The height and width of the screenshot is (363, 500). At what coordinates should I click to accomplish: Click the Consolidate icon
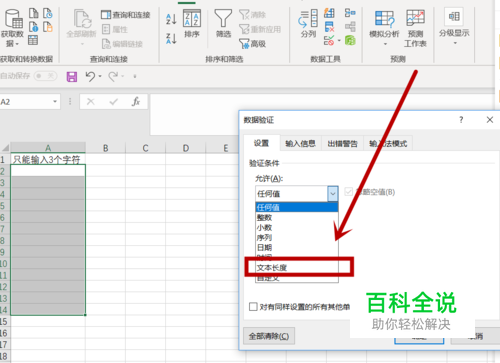350,13
